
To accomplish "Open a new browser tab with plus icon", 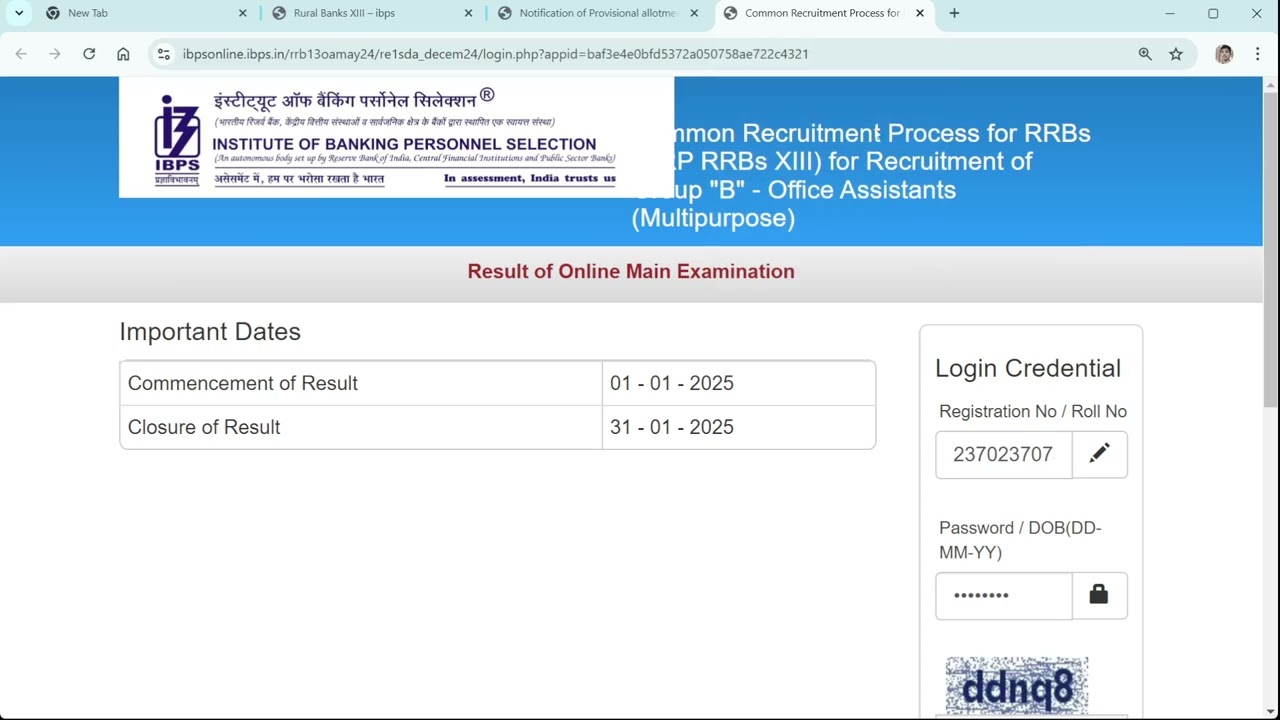I will point(954,13).
